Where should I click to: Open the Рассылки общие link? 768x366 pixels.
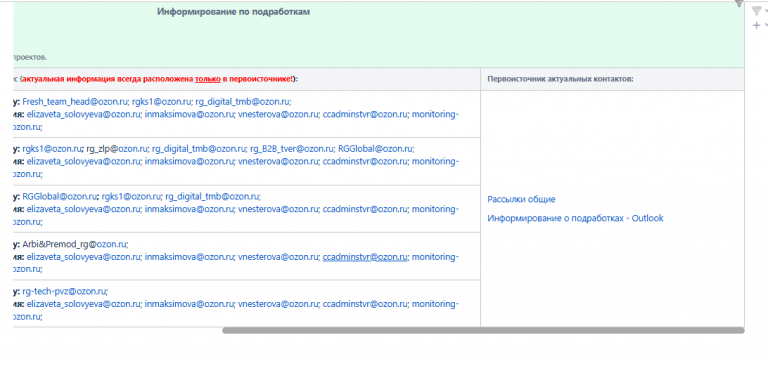point(521,199)
